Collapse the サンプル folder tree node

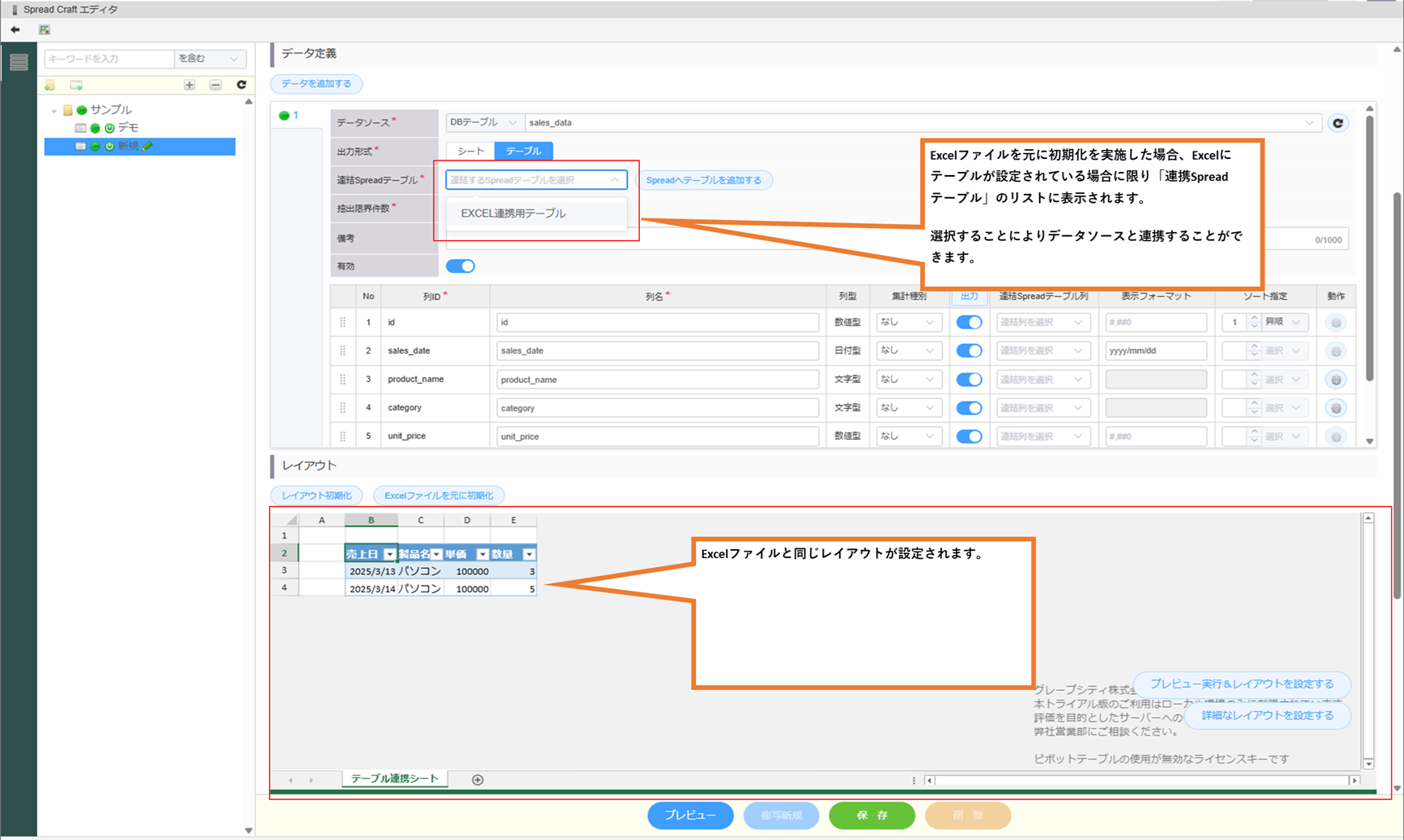pos(55,110)
